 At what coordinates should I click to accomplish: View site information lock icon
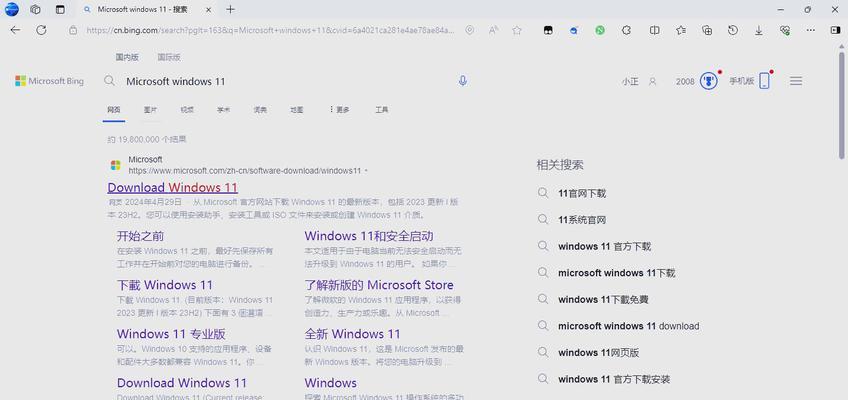(x=73, y=31)
